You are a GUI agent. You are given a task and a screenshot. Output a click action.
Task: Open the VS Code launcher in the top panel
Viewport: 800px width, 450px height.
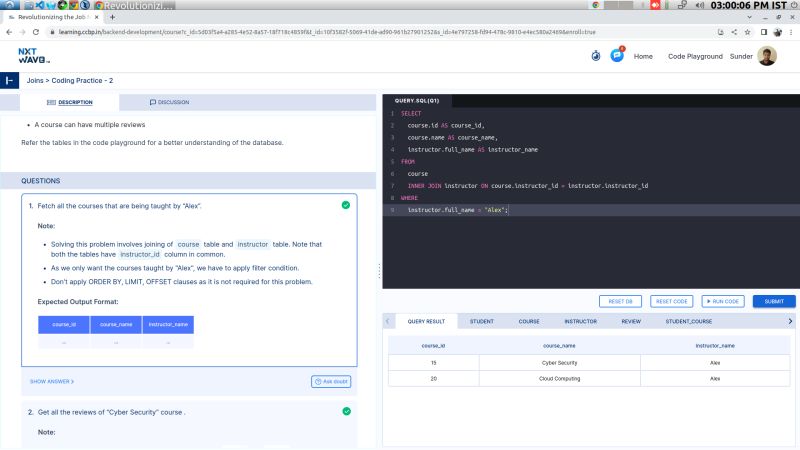pos(40,5)
